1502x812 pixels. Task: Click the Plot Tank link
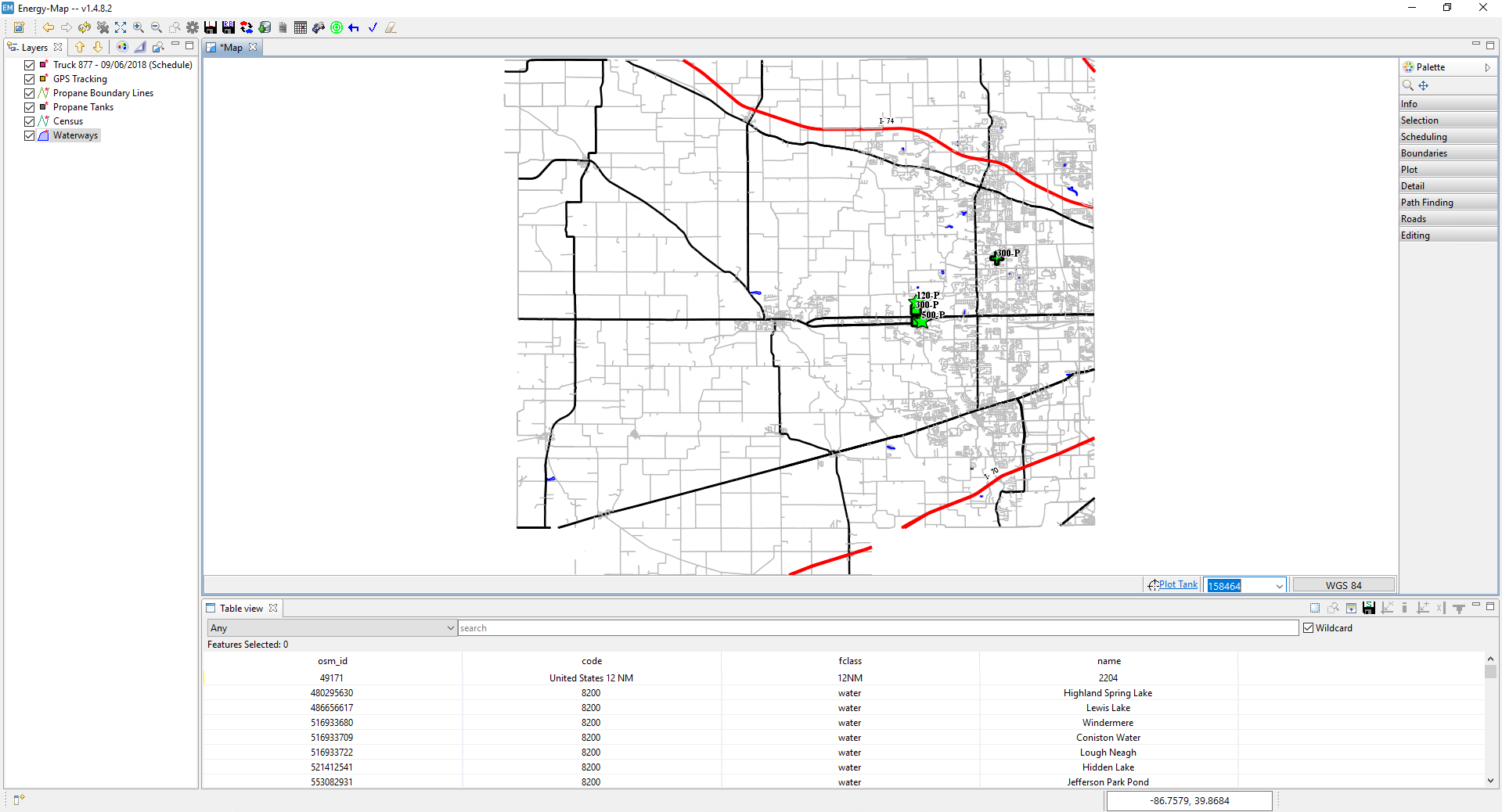coord(1178,584)
